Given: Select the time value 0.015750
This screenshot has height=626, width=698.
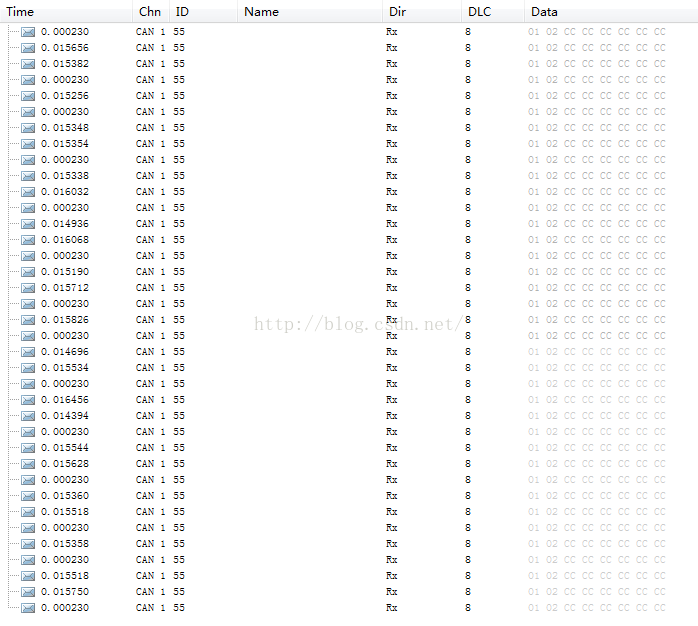Looking at the screenshot, I should tap(65, 592).
